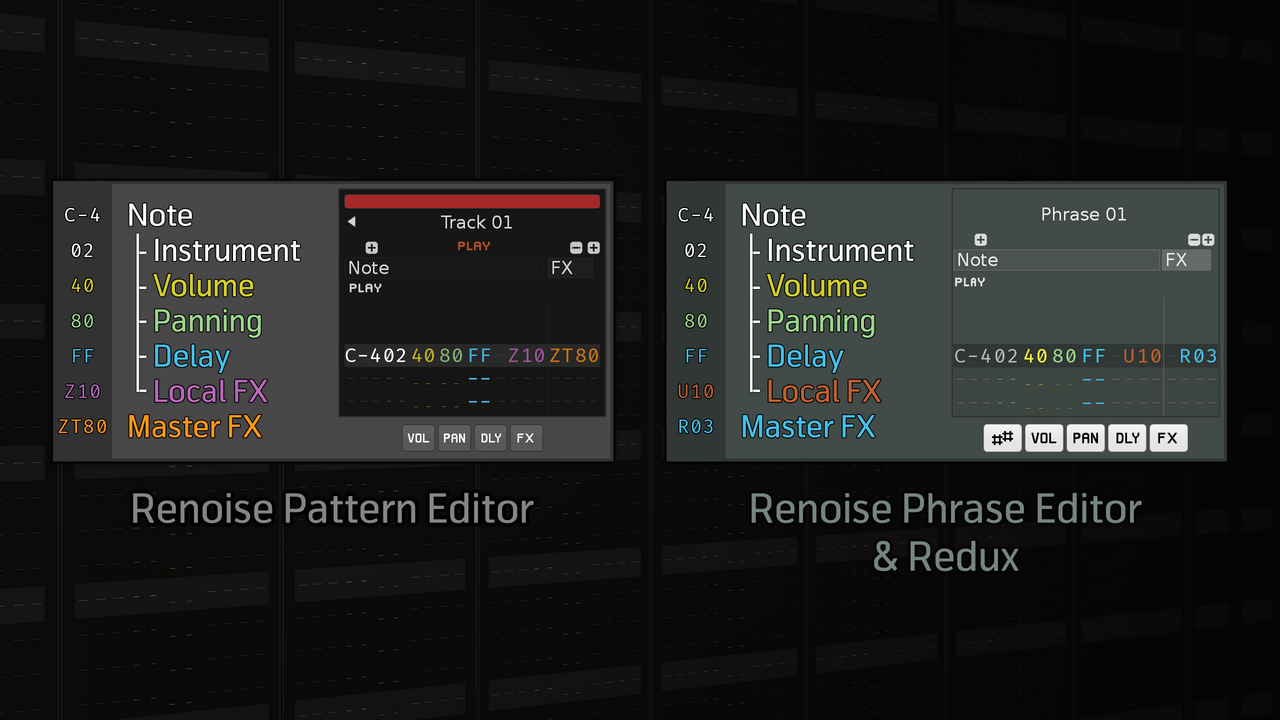Toggle DLY column in the Pattern Editor
This screenshot has height=720, width=1280.
(490, 438)
